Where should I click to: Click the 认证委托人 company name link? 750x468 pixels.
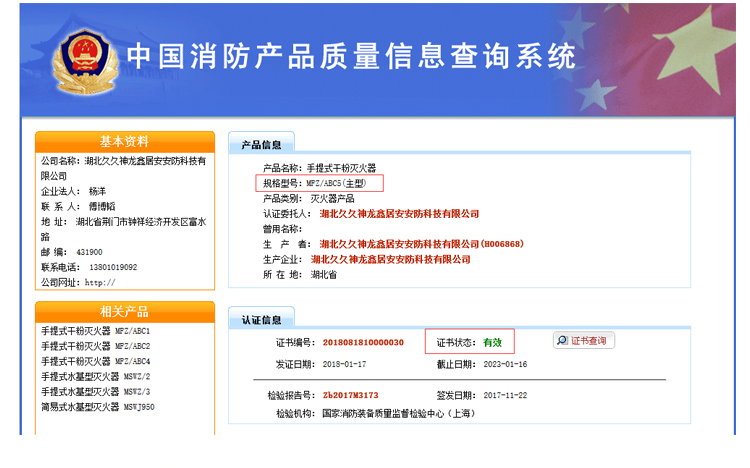(399, 214)
